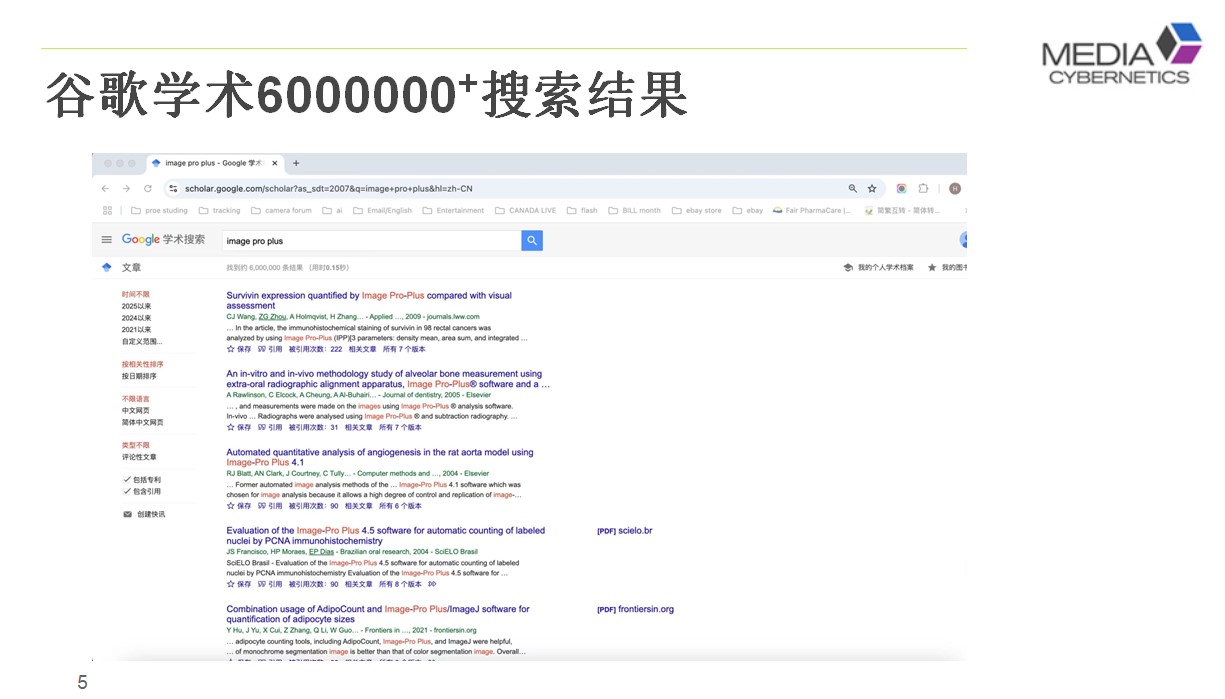
Task: Open a new tab with the plus button
Action: pos(296,163)
